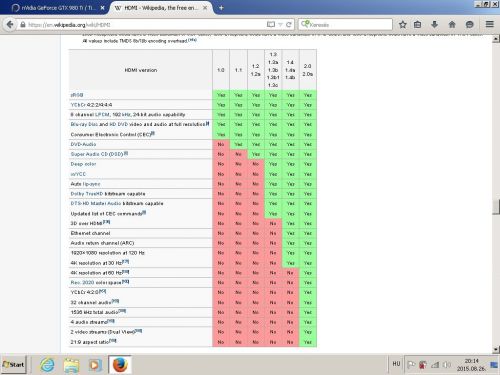This screenshot has width=500, height=375.
Task: Open the Action Center flag tray icon
Action: point(411,365)
